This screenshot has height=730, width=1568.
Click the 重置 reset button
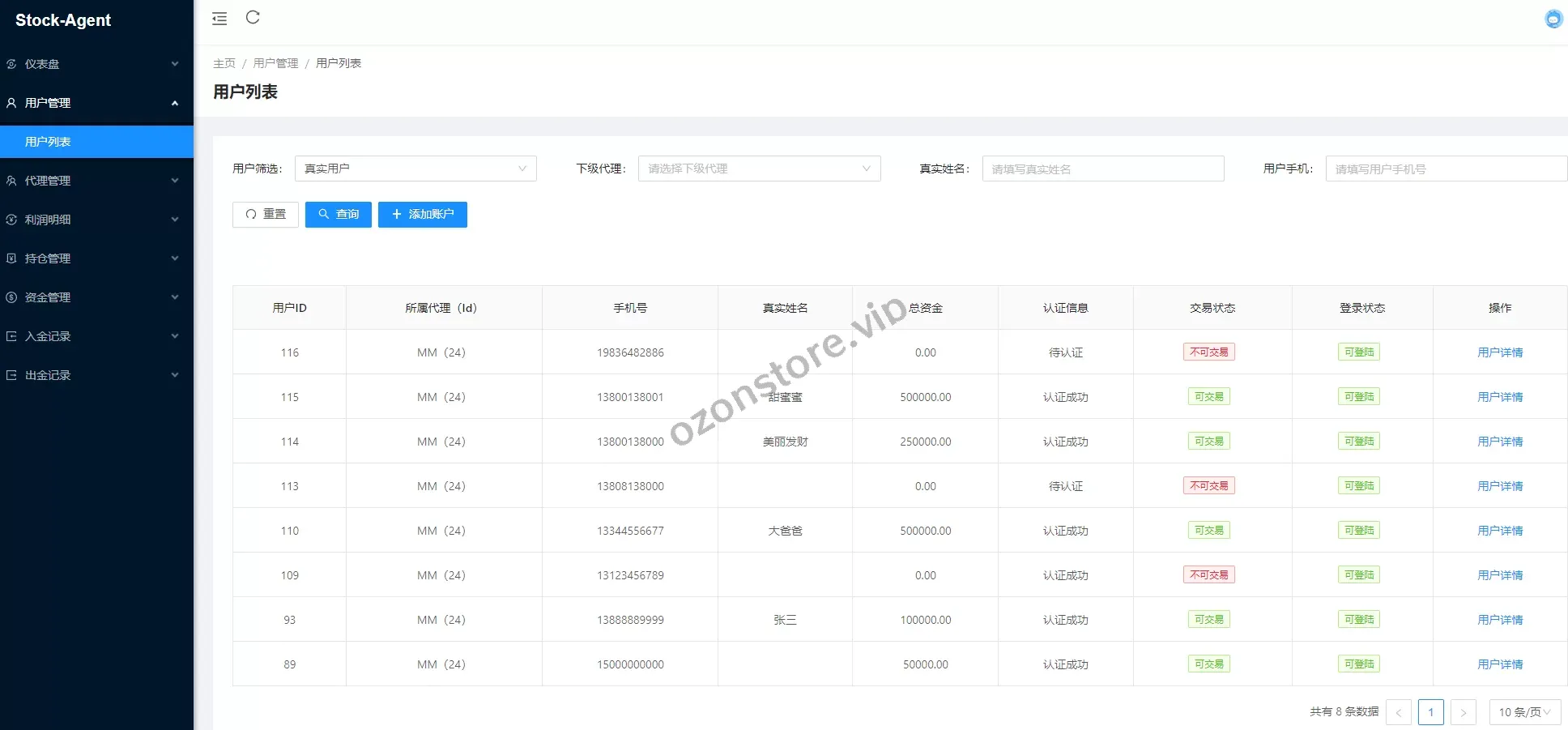pyautogui.click(x=265, y=214)
